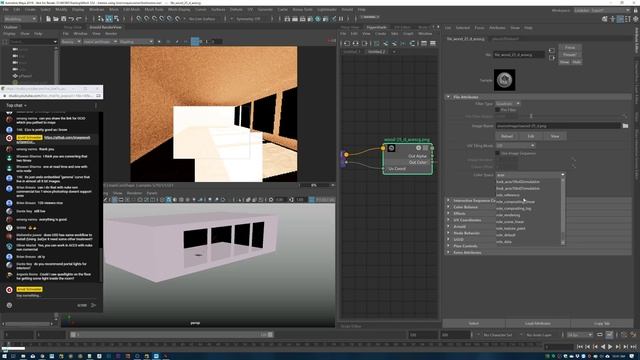Toggle snap to points magnet icon
Image resolution: width=640 pixels, height=360 pixels.
(155, 19)
